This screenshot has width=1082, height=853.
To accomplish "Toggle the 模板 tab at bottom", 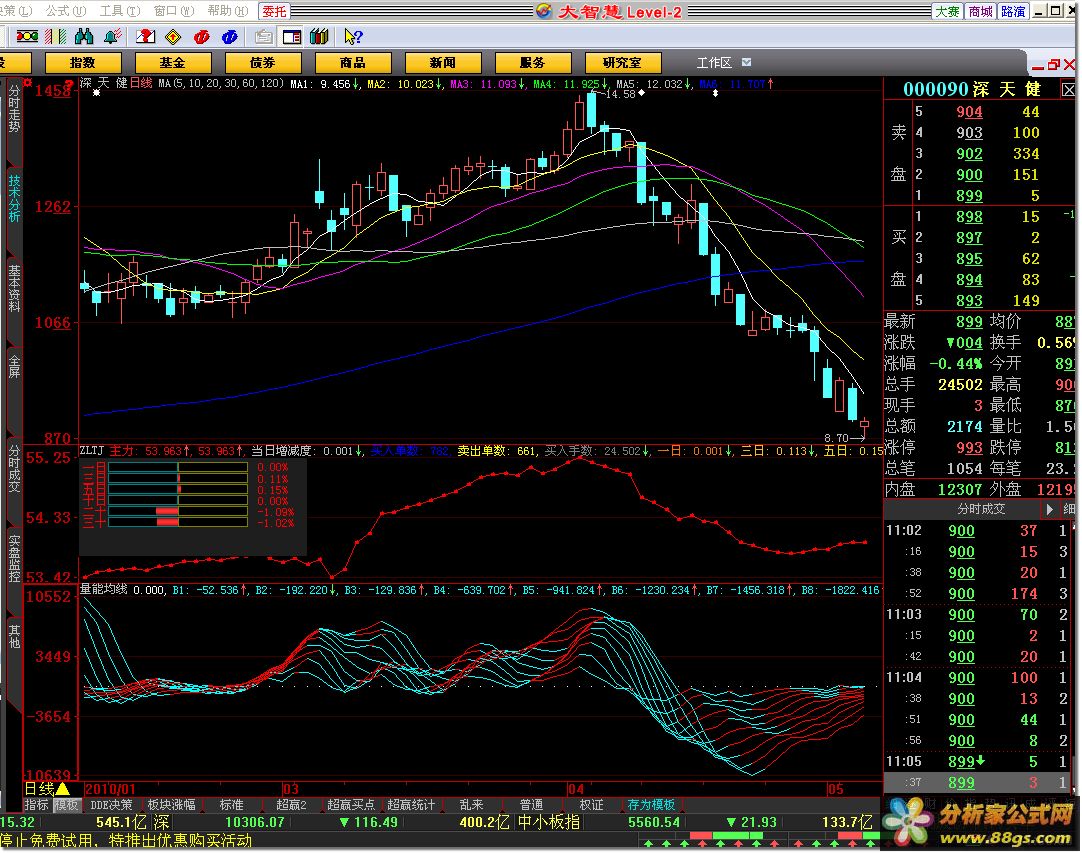I will pos(68,805).
